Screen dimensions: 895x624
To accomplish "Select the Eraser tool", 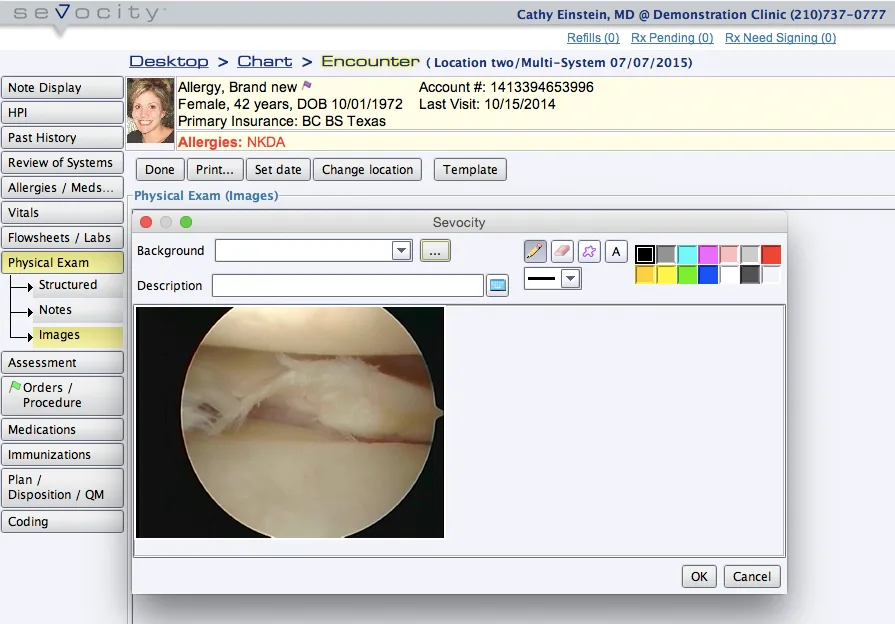I will (x=560, y=251).
